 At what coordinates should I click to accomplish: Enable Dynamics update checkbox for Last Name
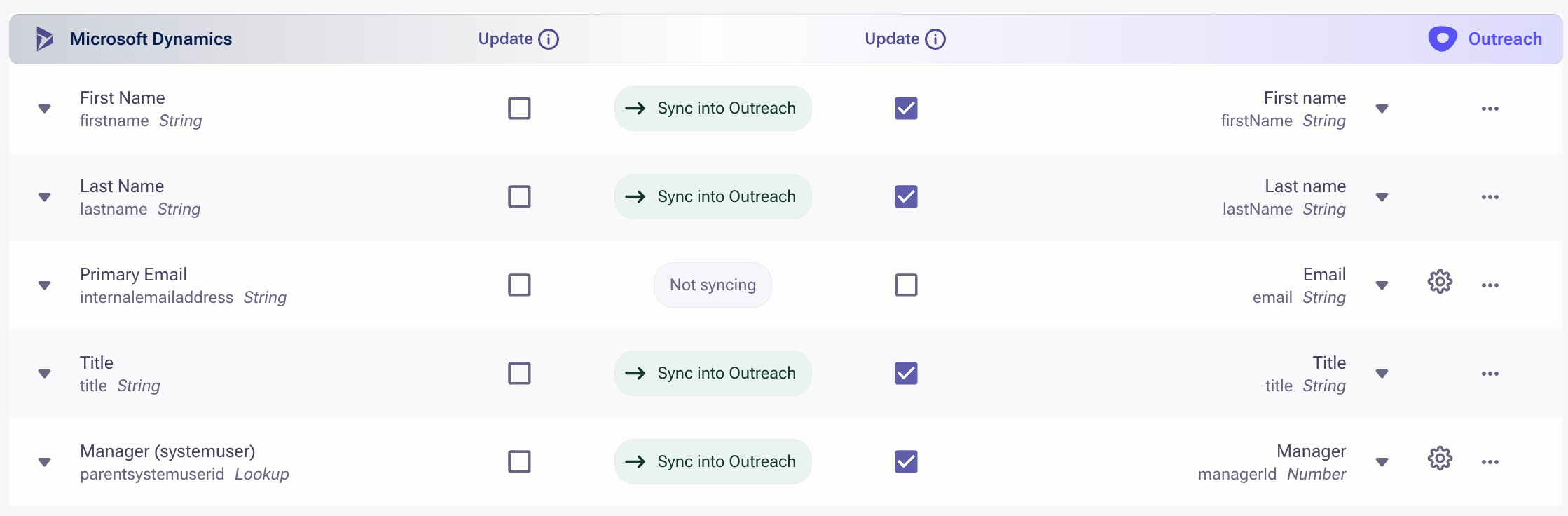[x=519, y=197]
